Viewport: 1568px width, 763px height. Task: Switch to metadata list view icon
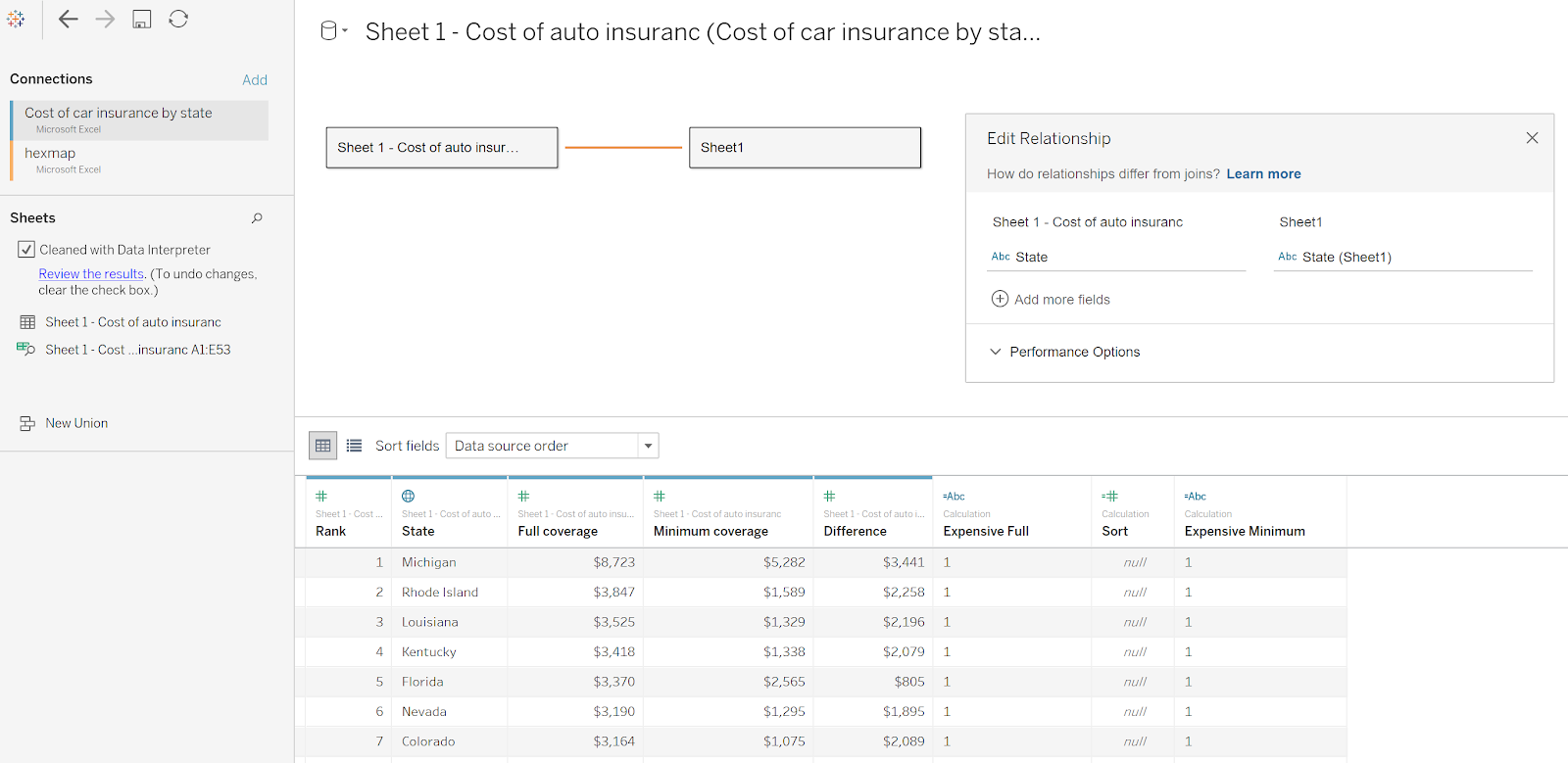(x=354, y=446)
